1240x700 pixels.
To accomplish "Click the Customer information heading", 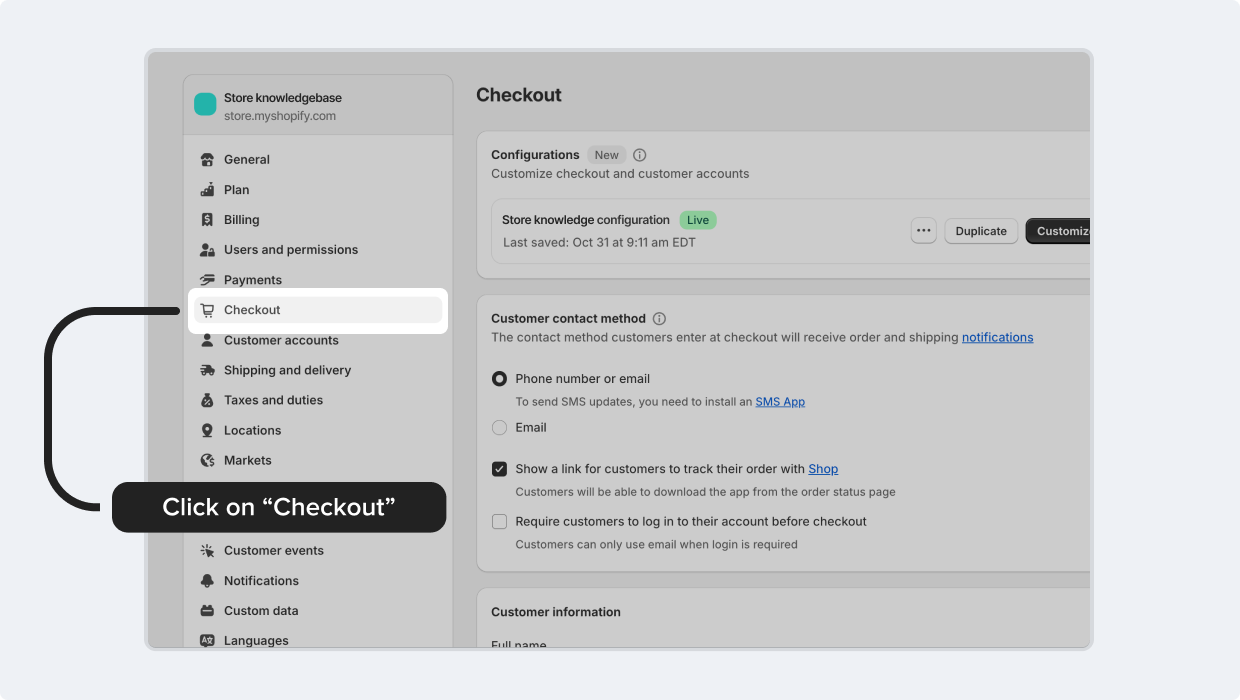I will [556, 612].
